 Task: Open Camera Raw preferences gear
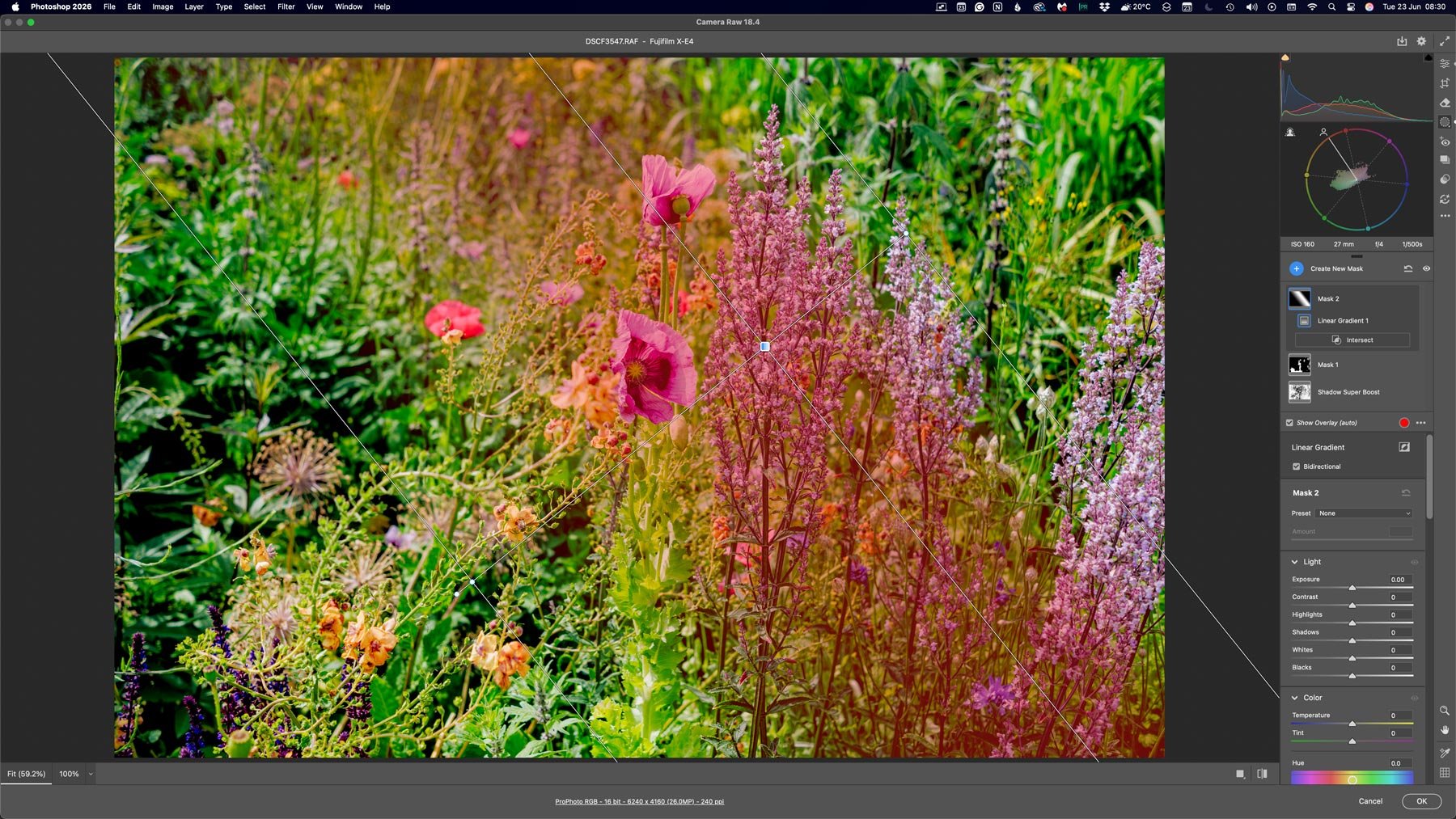[1421, 41]
